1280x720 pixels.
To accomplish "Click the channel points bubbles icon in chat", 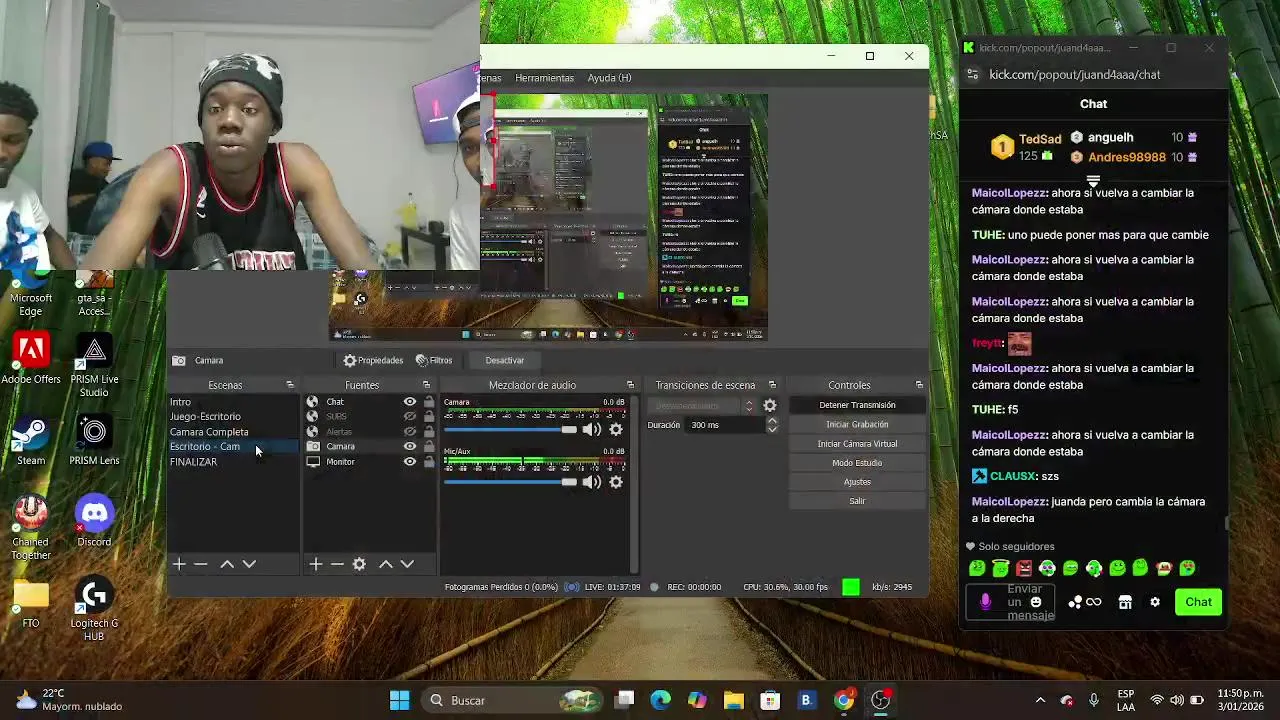I will pos(1075,602).
